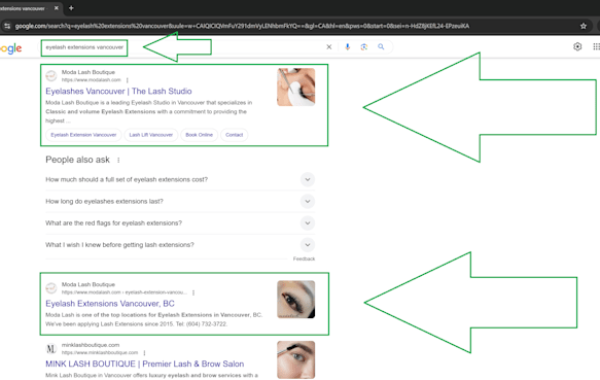Open the Mink Lash Boutique result thumbnail
Screen dimensions: 600x380
click(296, 360)
